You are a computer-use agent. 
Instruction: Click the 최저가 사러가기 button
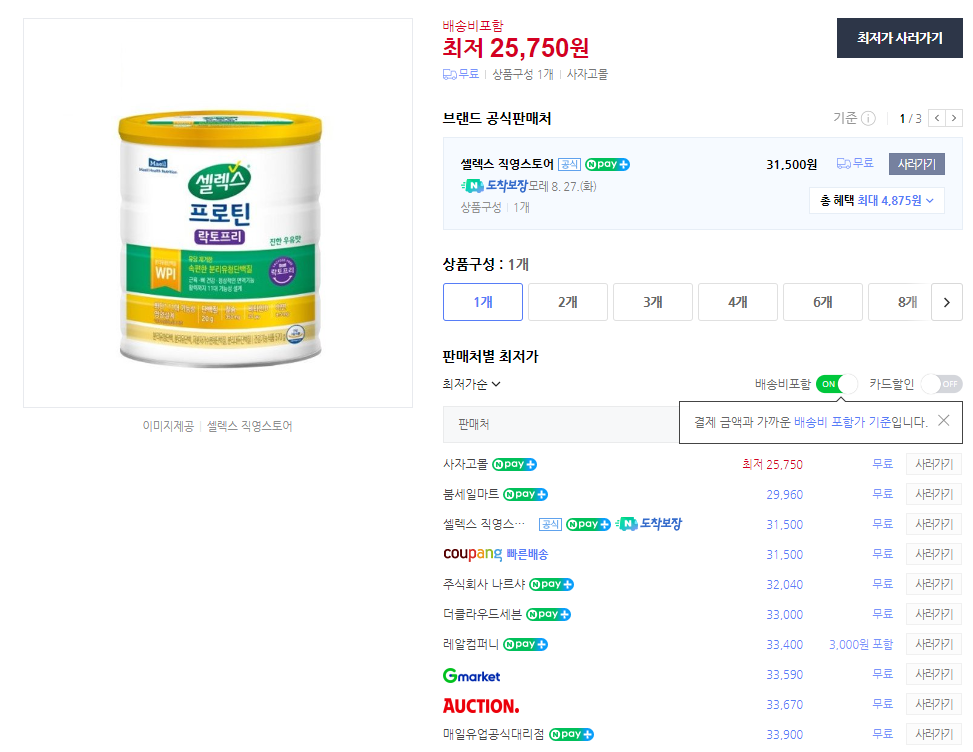[898, 38]
